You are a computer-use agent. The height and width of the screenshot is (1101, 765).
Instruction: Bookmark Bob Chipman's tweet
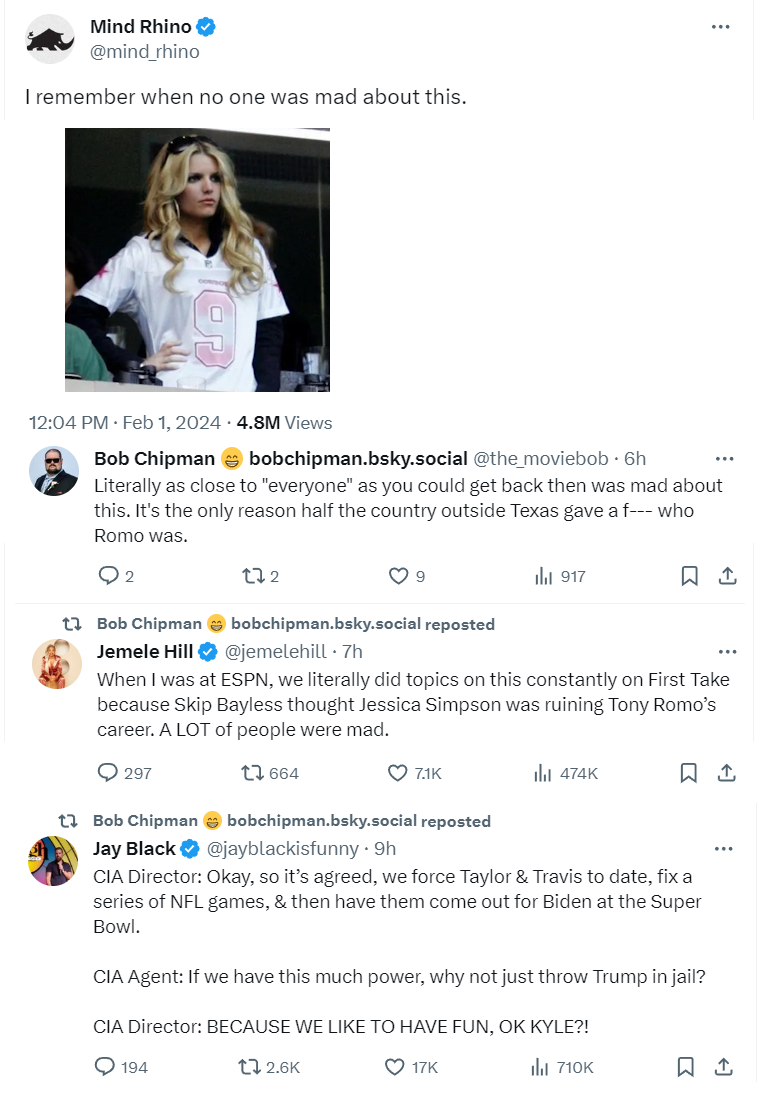pos(689,576)
